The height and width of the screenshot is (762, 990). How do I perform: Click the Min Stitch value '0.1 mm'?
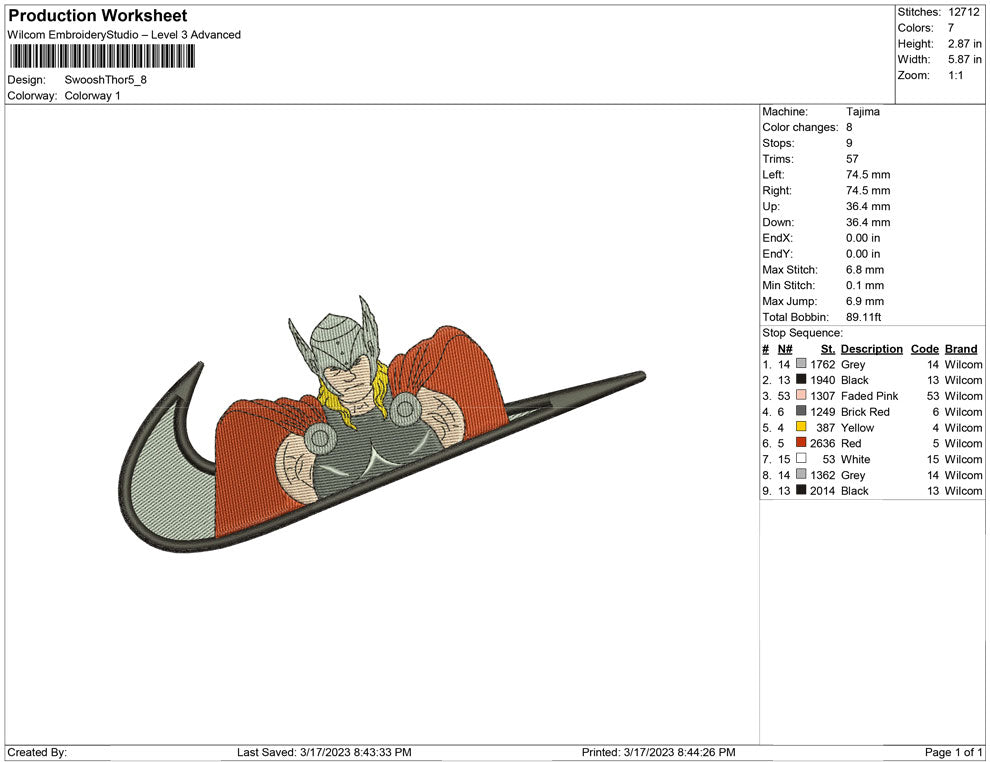click(x=865, y=285)
